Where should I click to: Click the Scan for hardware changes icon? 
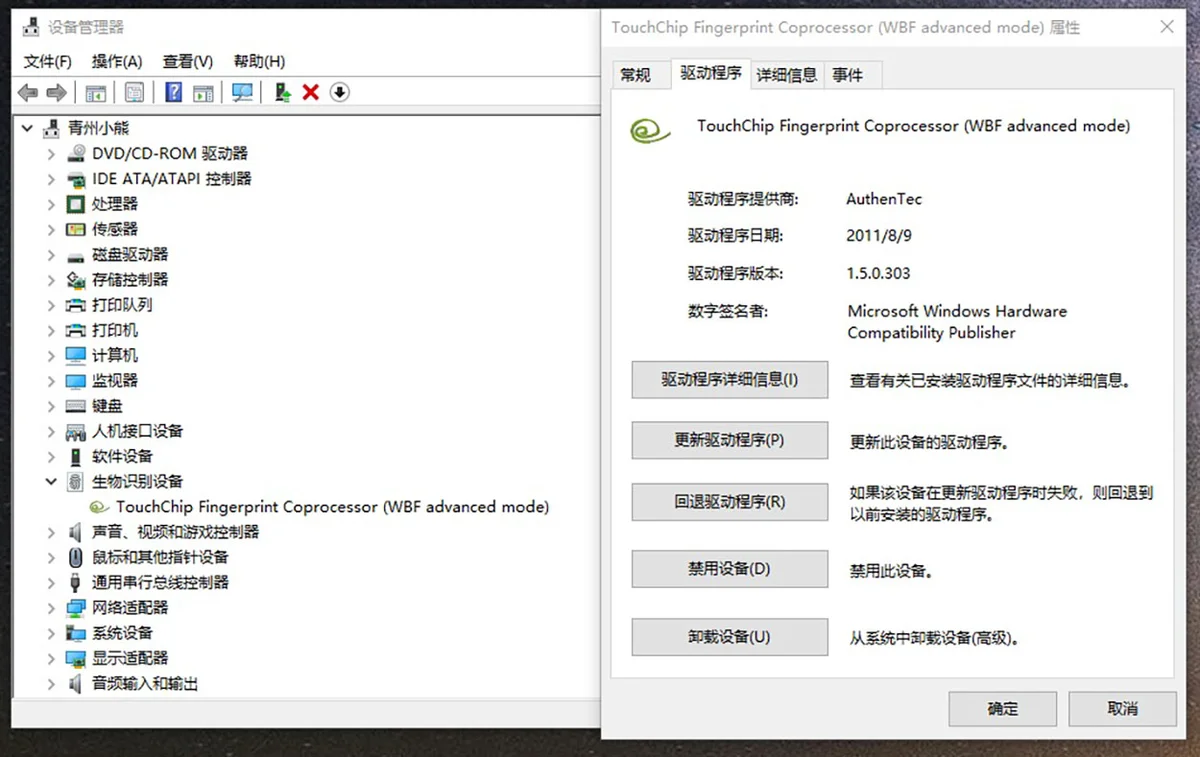(x=242, y=93)
